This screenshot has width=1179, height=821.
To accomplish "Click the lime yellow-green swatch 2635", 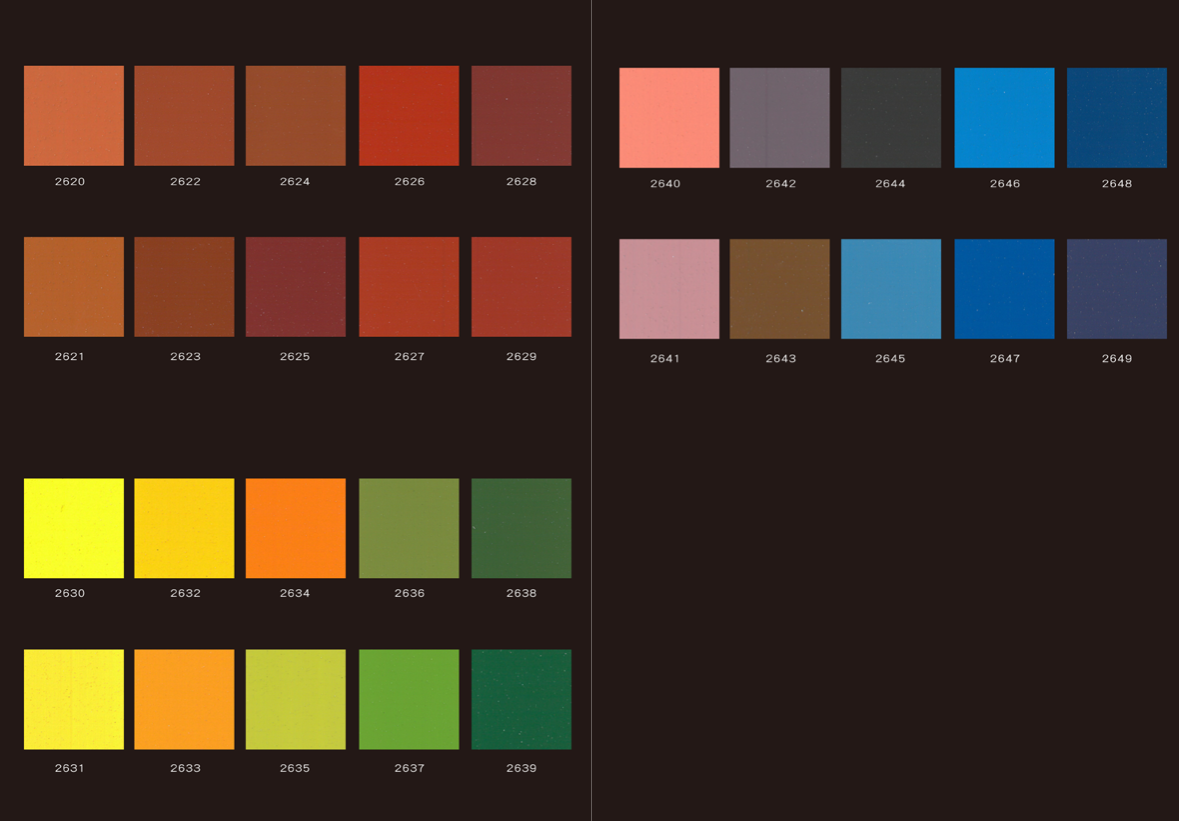I will click(x=295, y=699).
